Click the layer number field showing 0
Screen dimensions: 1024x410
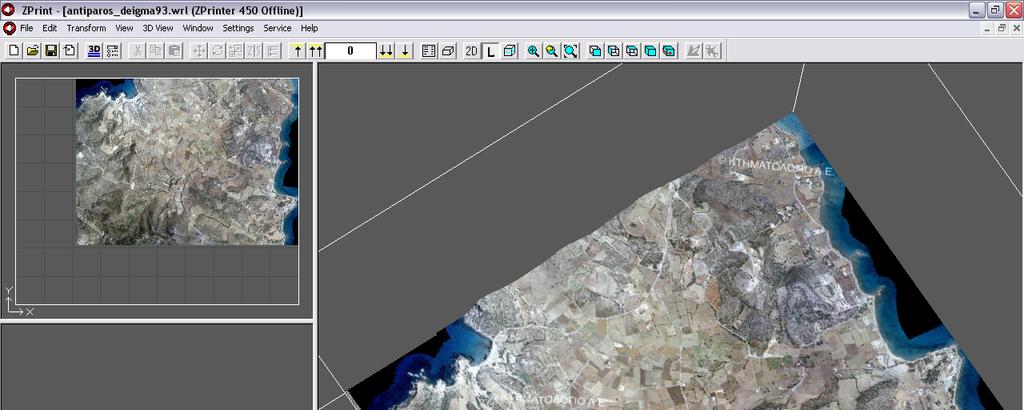[351, 51]
